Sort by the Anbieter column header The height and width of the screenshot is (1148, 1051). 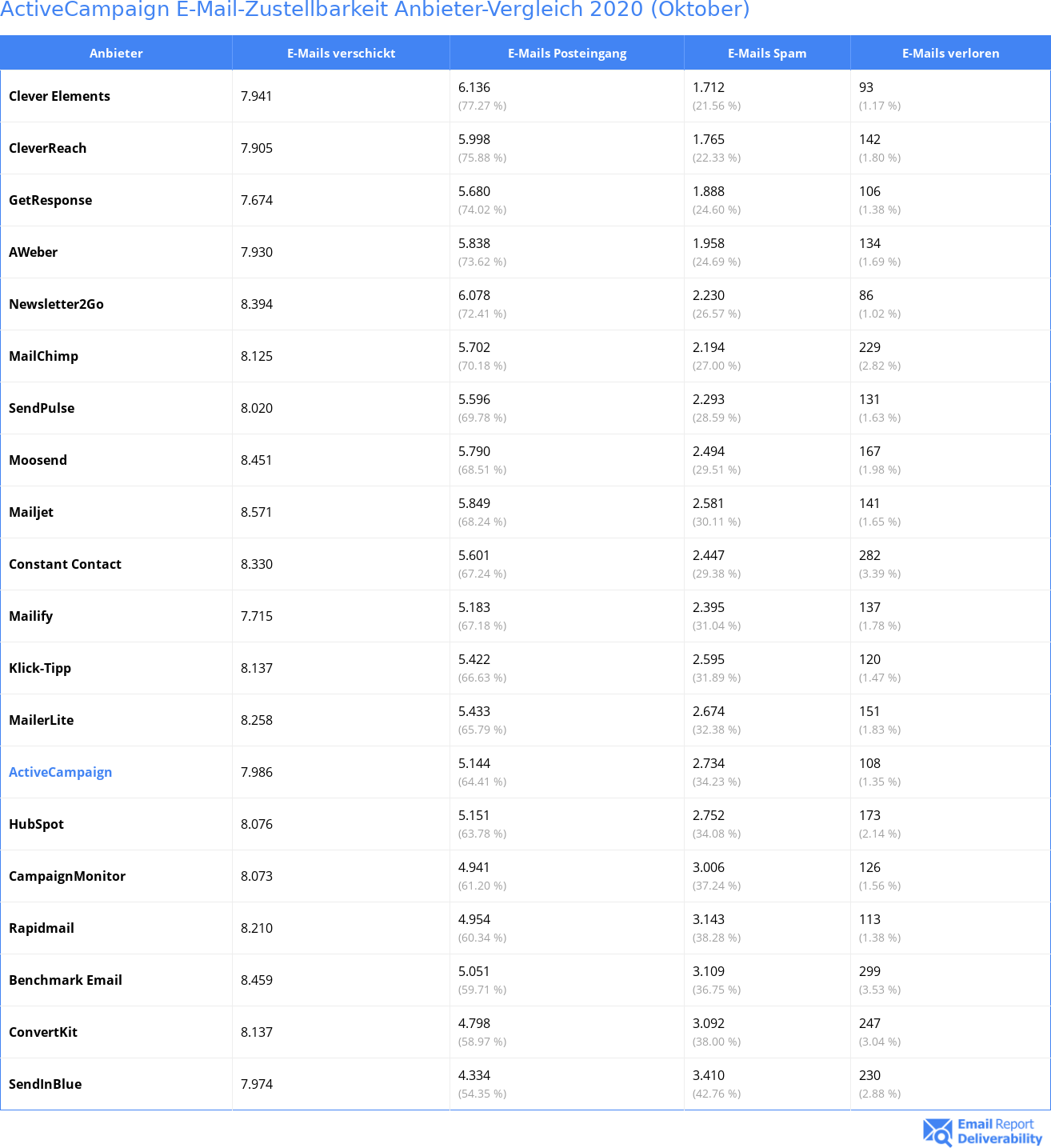[x=116, y=53]
